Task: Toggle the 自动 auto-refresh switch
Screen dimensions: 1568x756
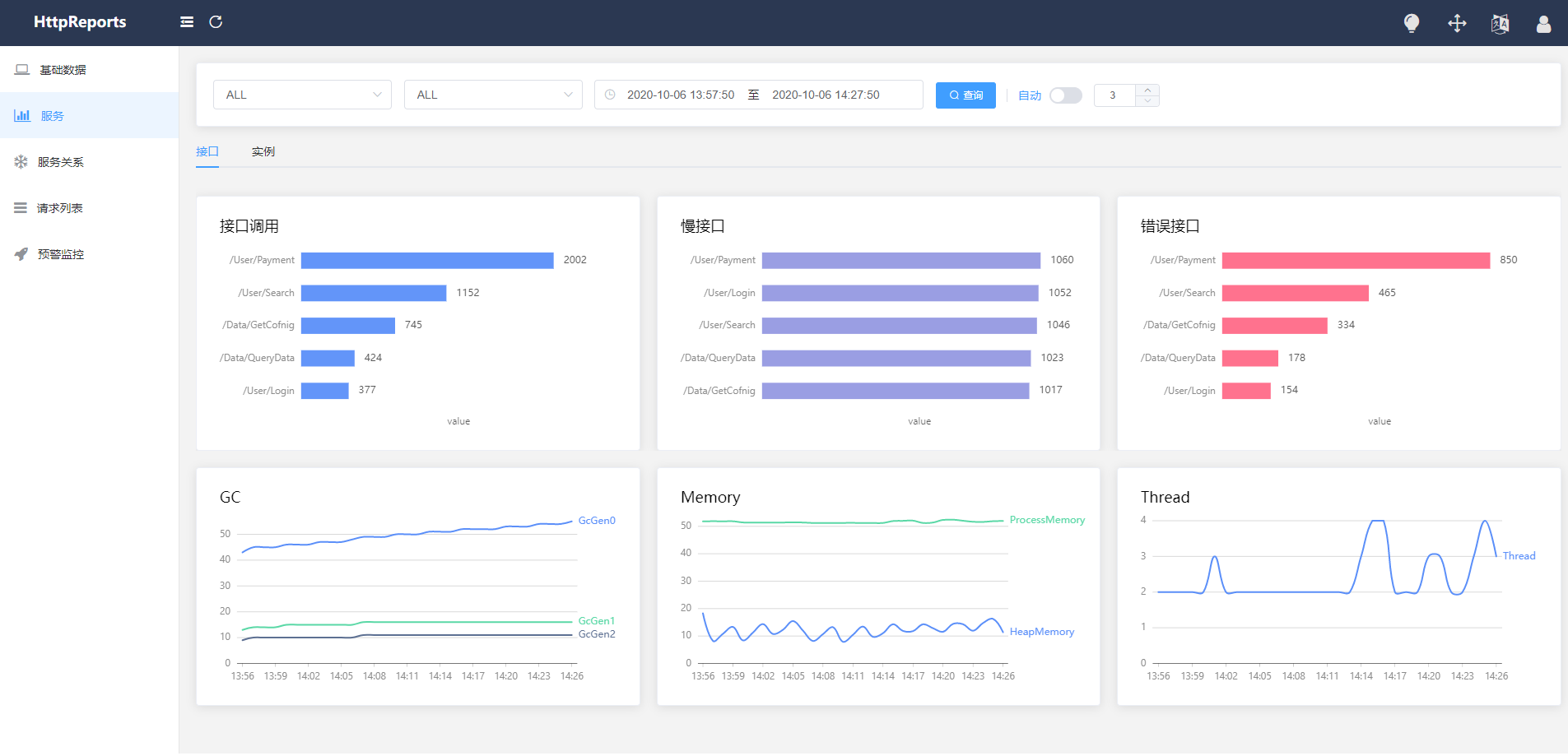Action: pyautogui.click(x=1066, y=95)
